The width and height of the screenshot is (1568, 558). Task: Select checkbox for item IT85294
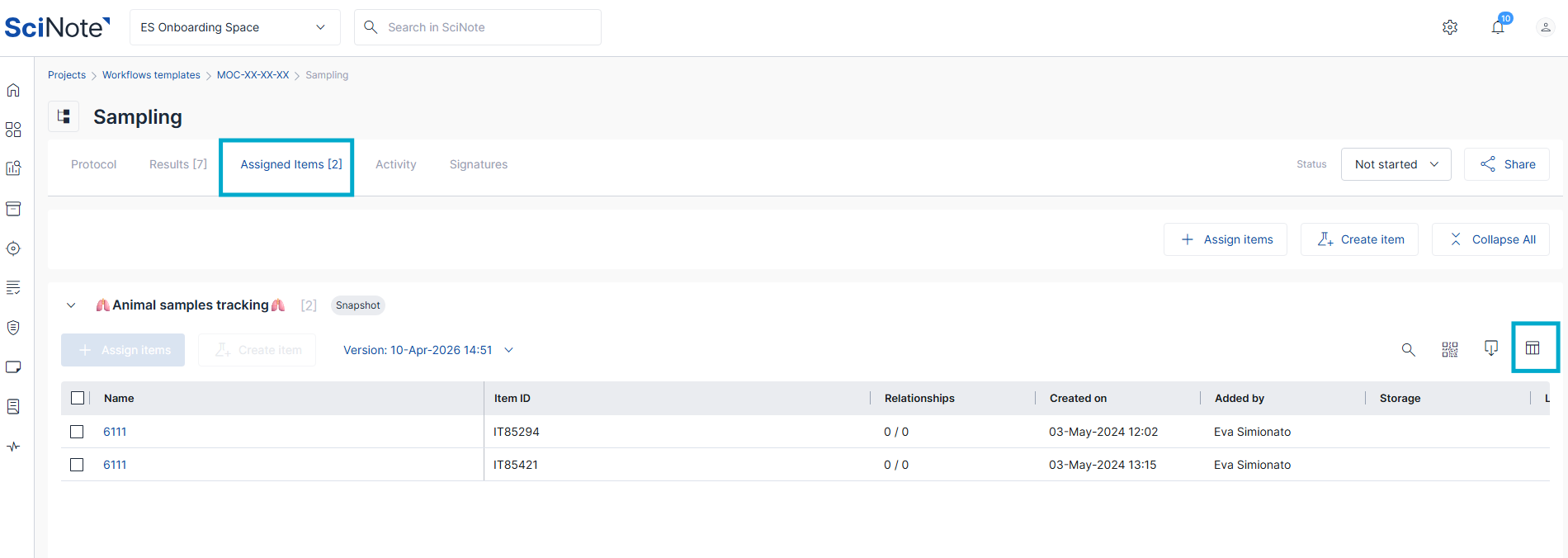[x=77, y=432]
